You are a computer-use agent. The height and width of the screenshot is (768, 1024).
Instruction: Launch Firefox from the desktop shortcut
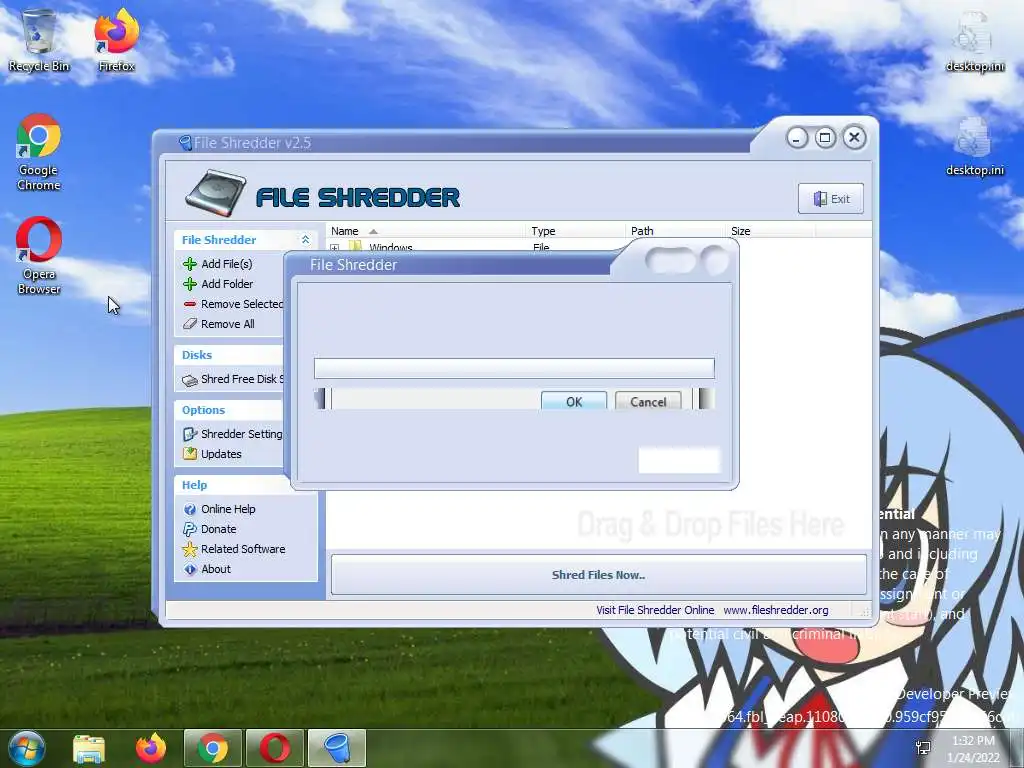click(116, 40)
